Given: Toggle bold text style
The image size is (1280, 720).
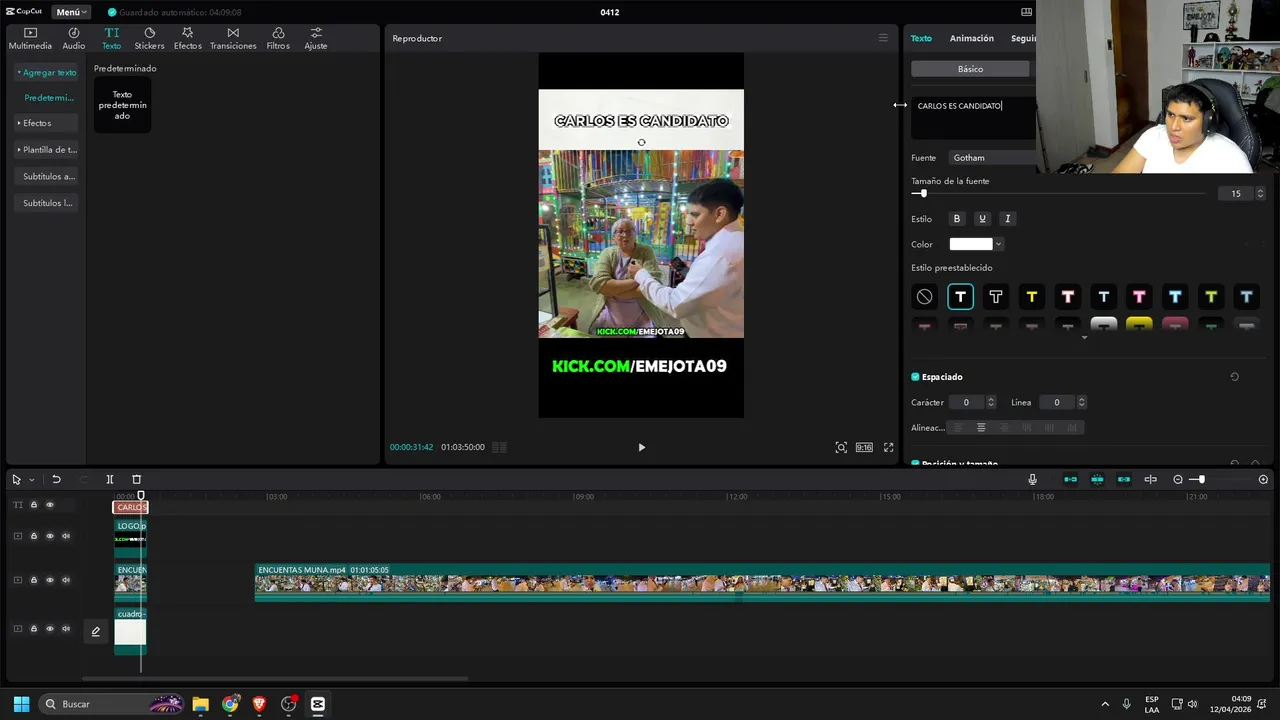Looking at the screenshot, I should (x=956, y=219).
